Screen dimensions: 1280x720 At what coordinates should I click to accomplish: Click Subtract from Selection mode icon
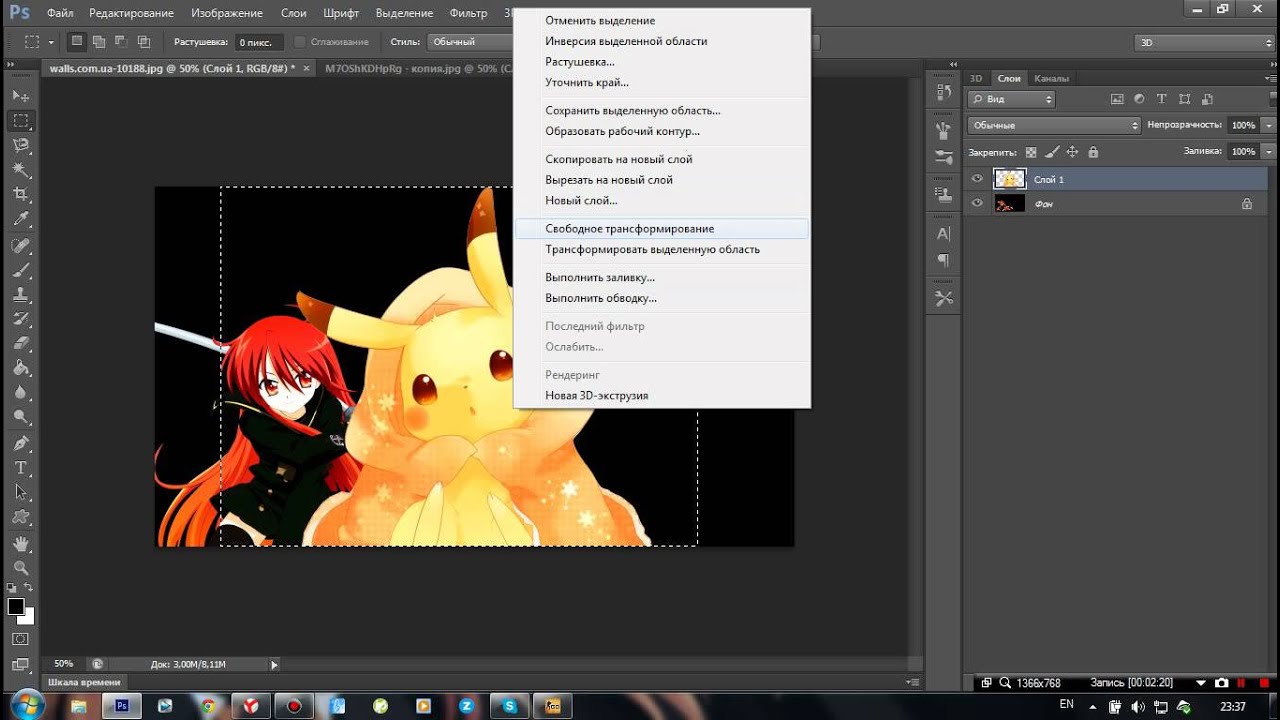click(121, 42)
